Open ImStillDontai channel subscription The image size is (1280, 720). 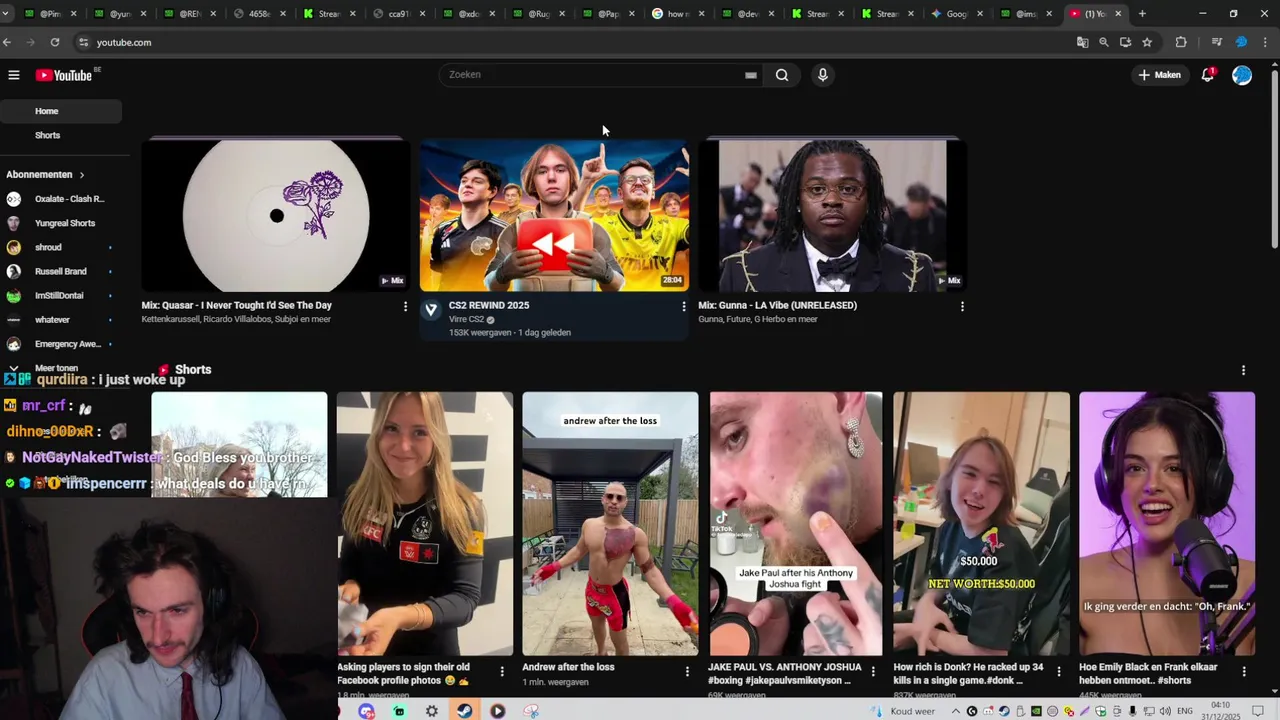pos(61,296)
